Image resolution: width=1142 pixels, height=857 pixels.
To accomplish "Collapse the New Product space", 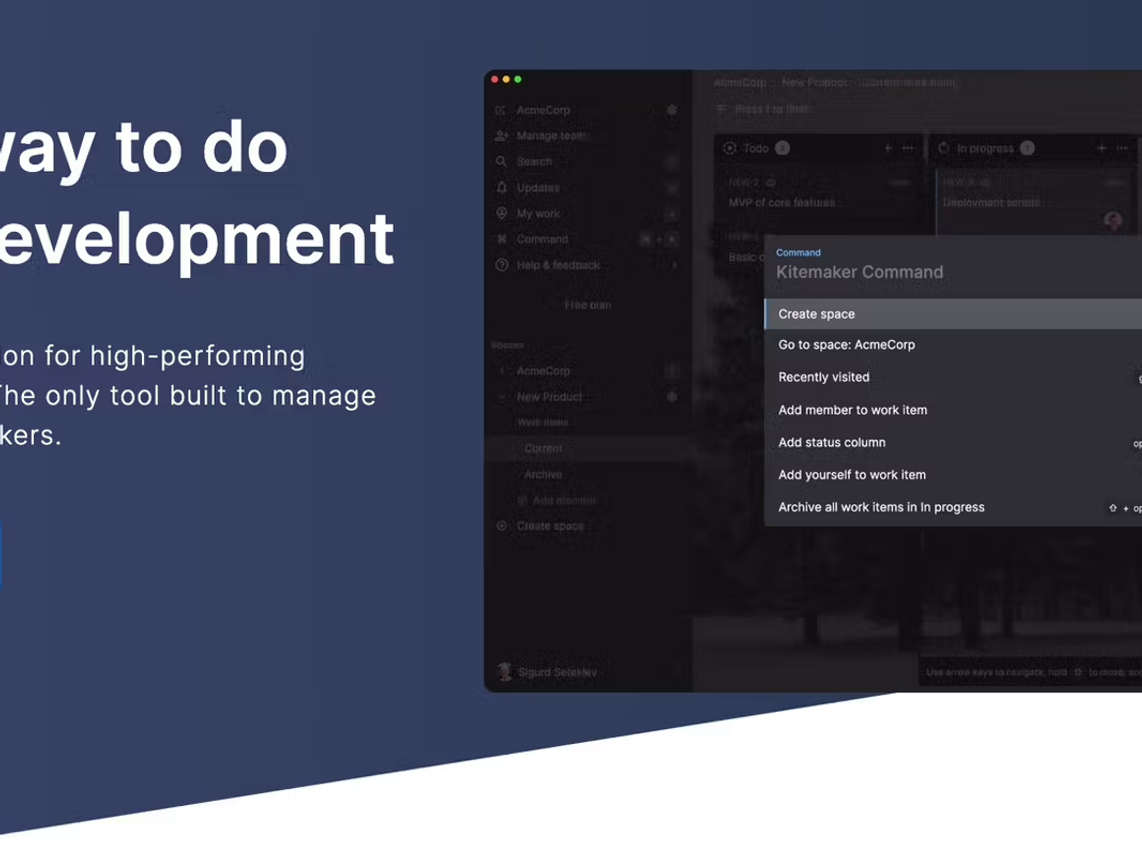I will pos(501,397).
